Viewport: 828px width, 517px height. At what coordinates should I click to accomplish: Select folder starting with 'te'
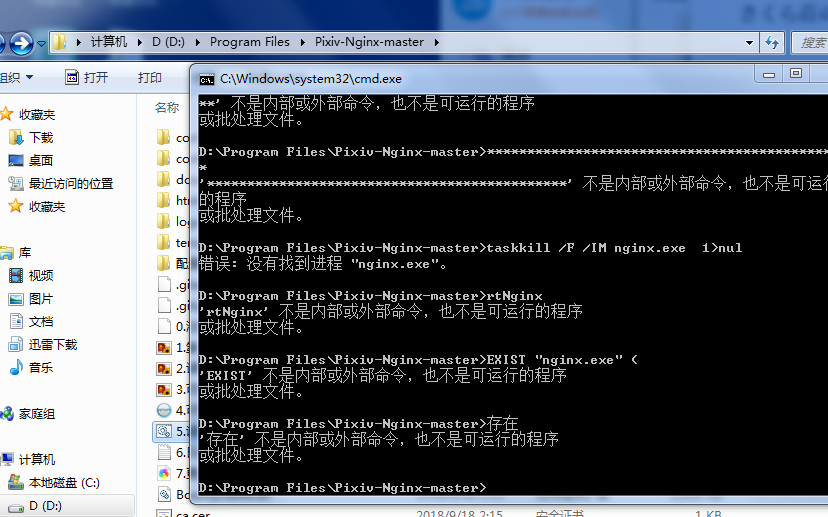point(173,242)
